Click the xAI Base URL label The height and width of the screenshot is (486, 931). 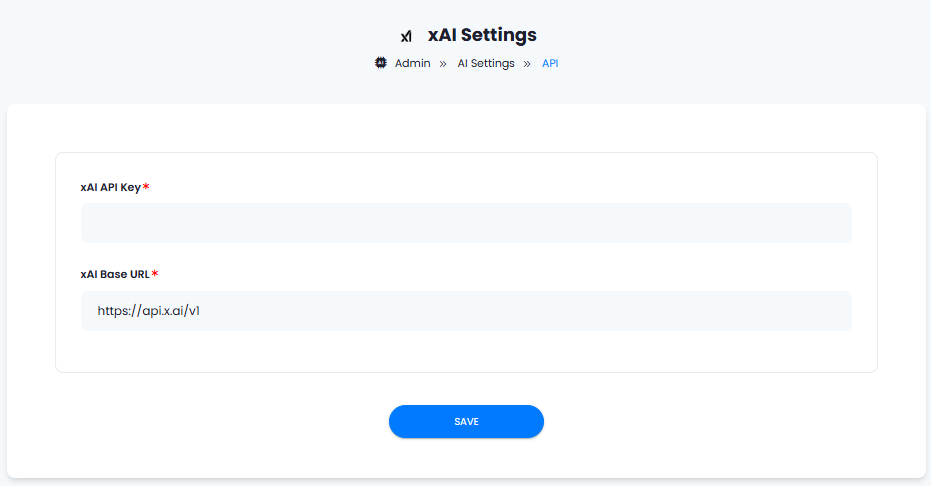point(115,274)
